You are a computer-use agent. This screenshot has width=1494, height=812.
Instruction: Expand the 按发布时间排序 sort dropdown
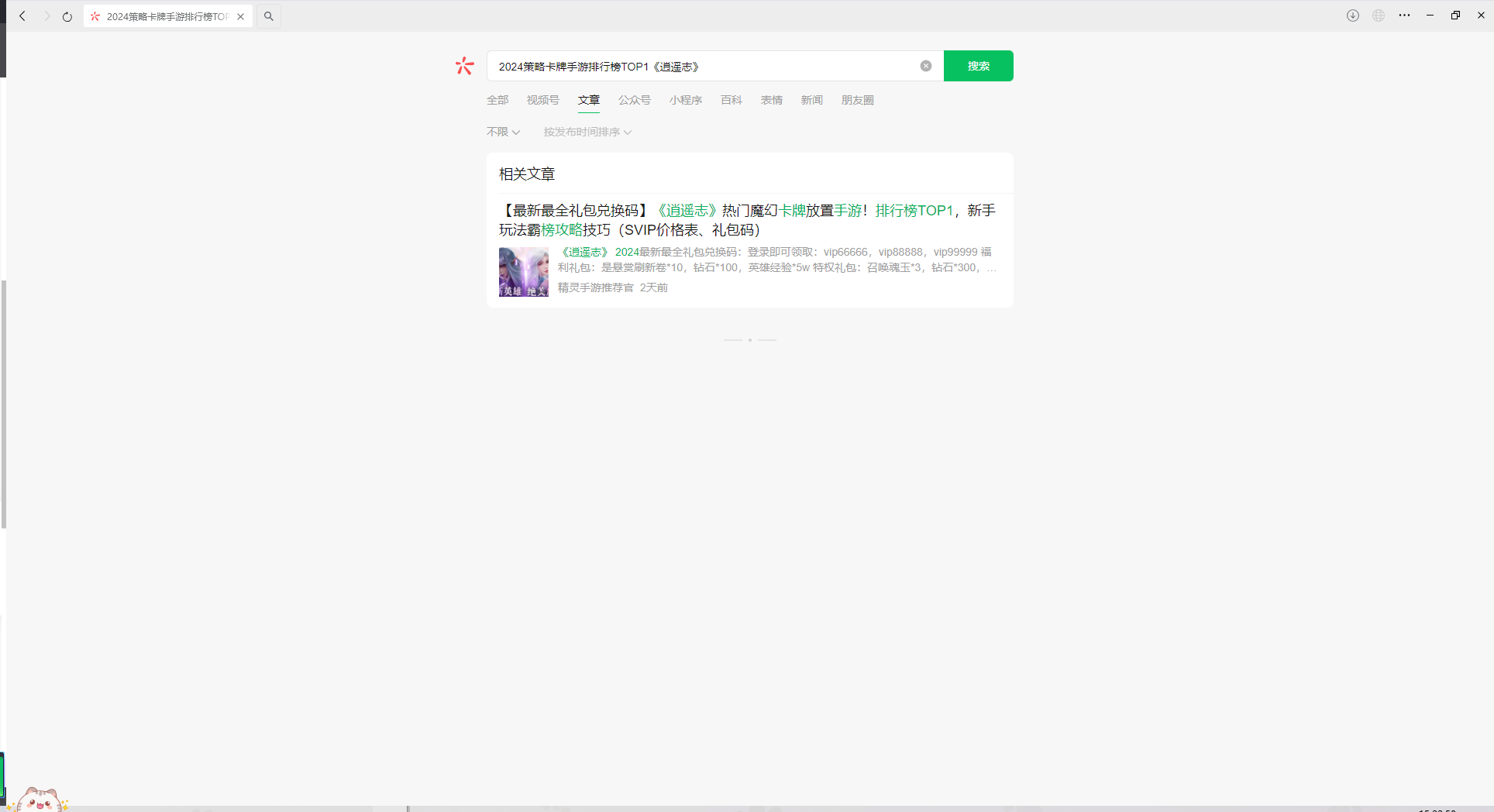coord(587,132)
